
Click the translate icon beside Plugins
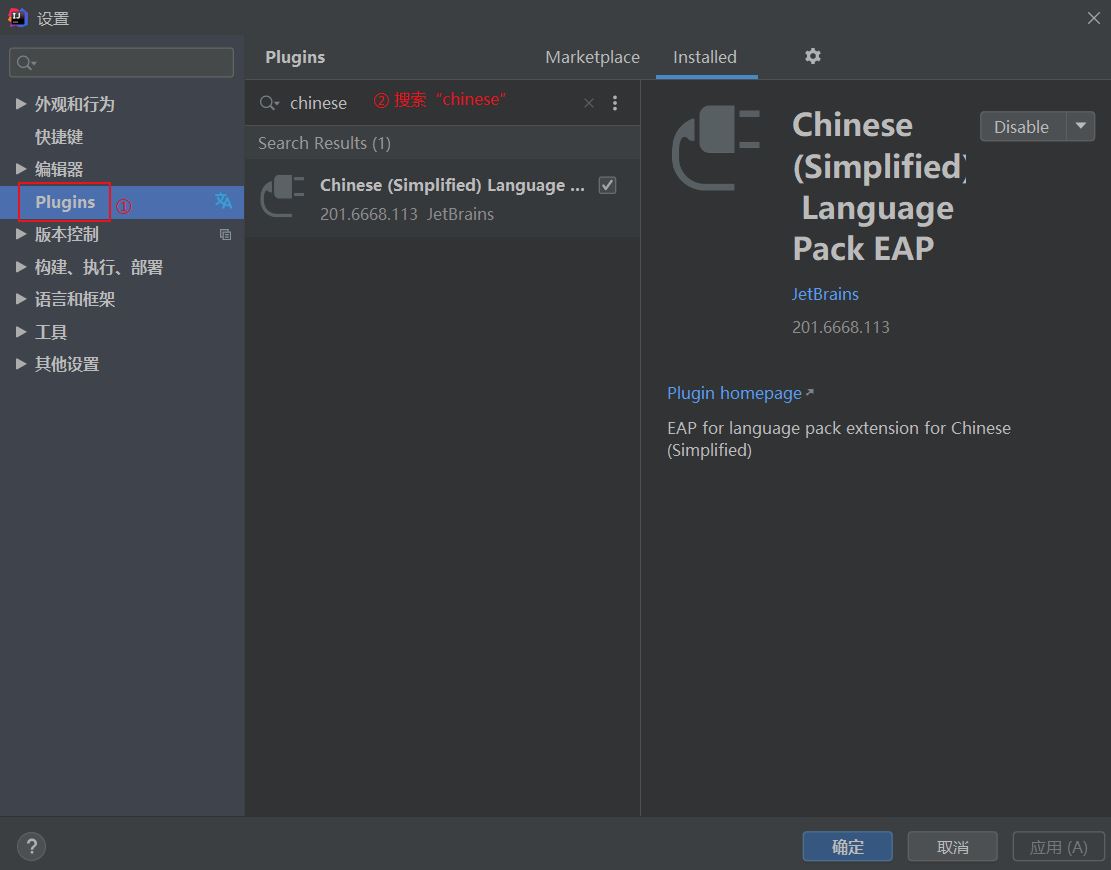coord(223,201)
